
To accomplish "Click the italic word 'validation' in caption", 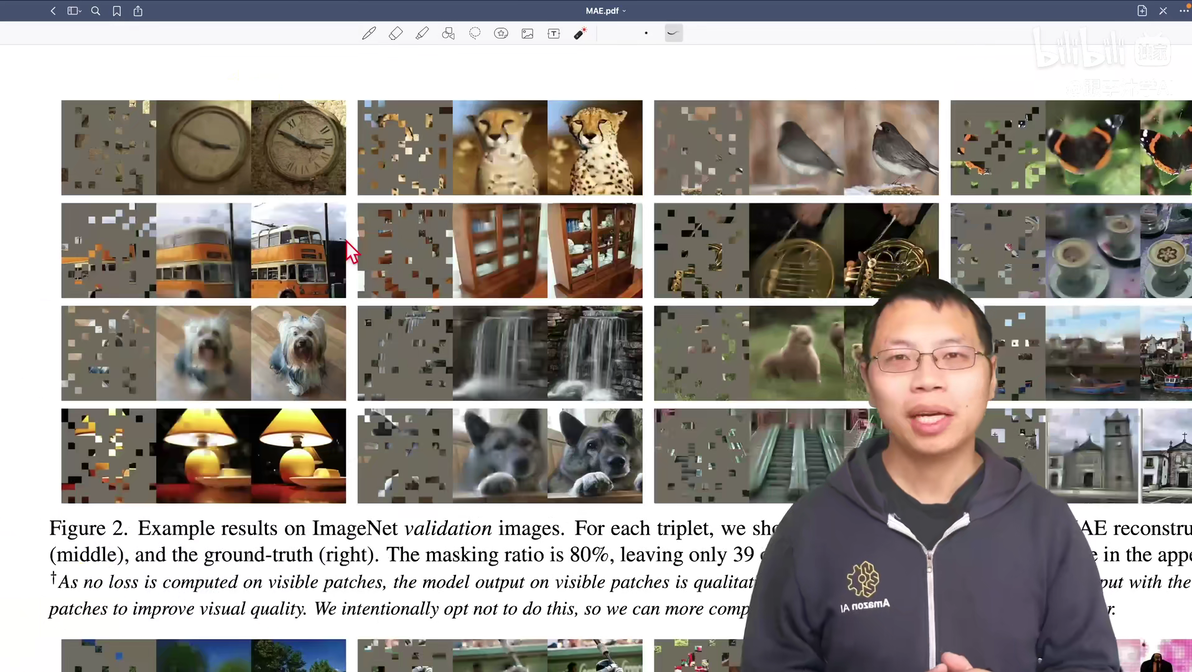I will click(448, 528).
